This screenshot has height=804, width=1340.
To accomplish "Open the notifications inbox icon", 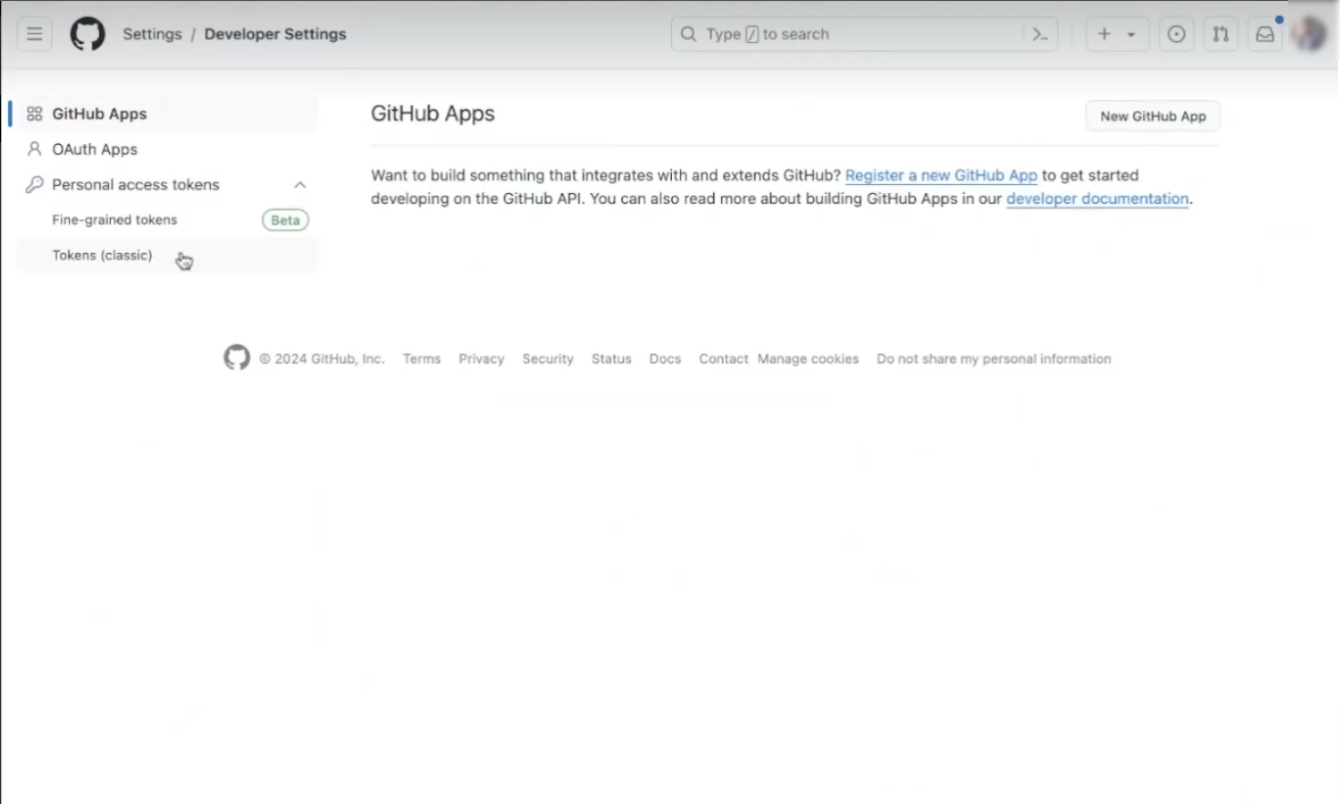I will click(1264, 33).
